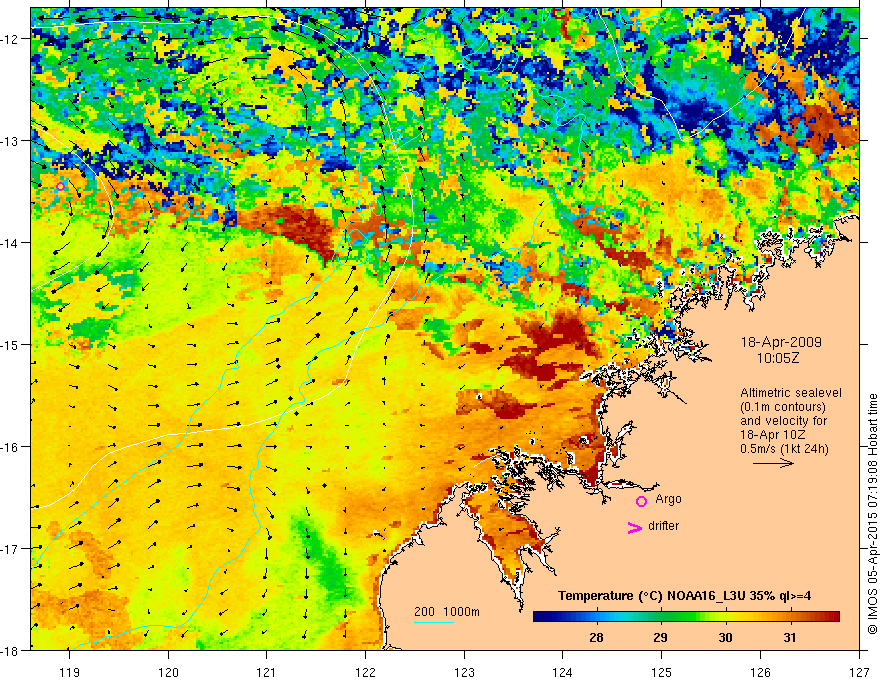
Task: Click the '30' temperature scale label
Action: click(725, 637)
